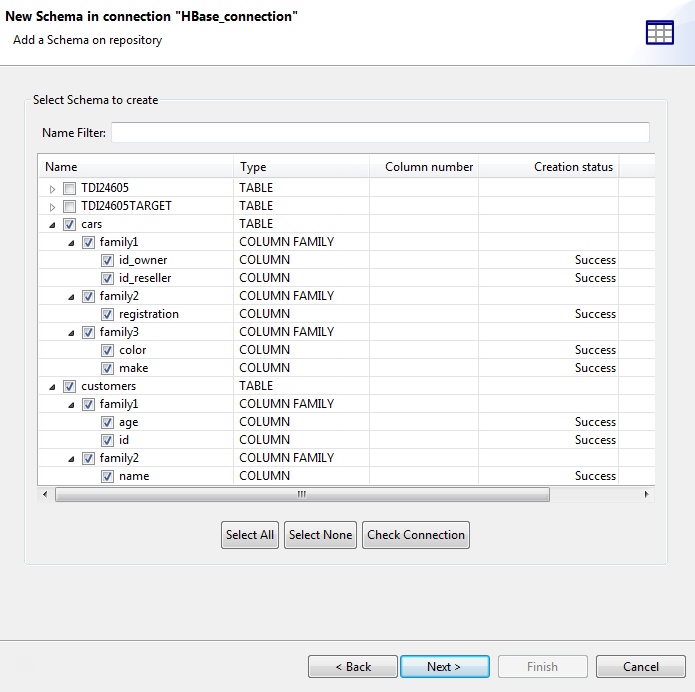Expand the TDI24605TARGET tree node
This screenshot has height=692, width=695.
53,206
